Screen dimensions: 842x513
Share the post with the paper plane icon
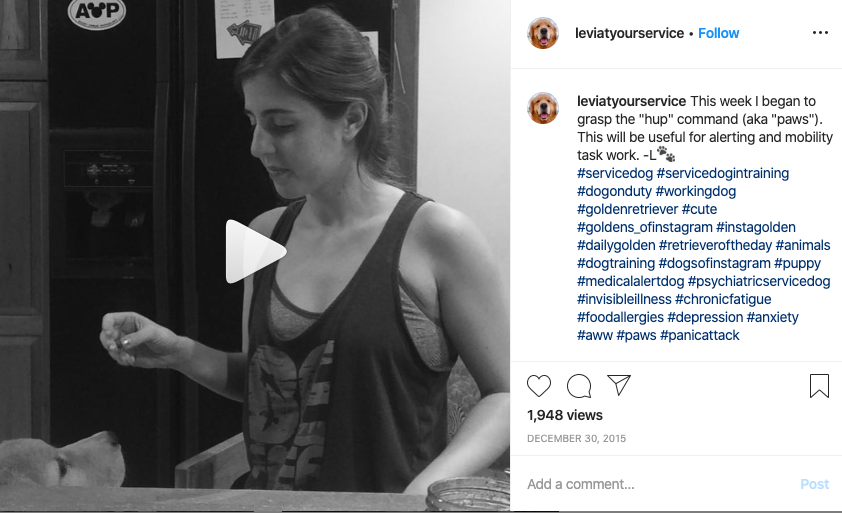point(619,385)
